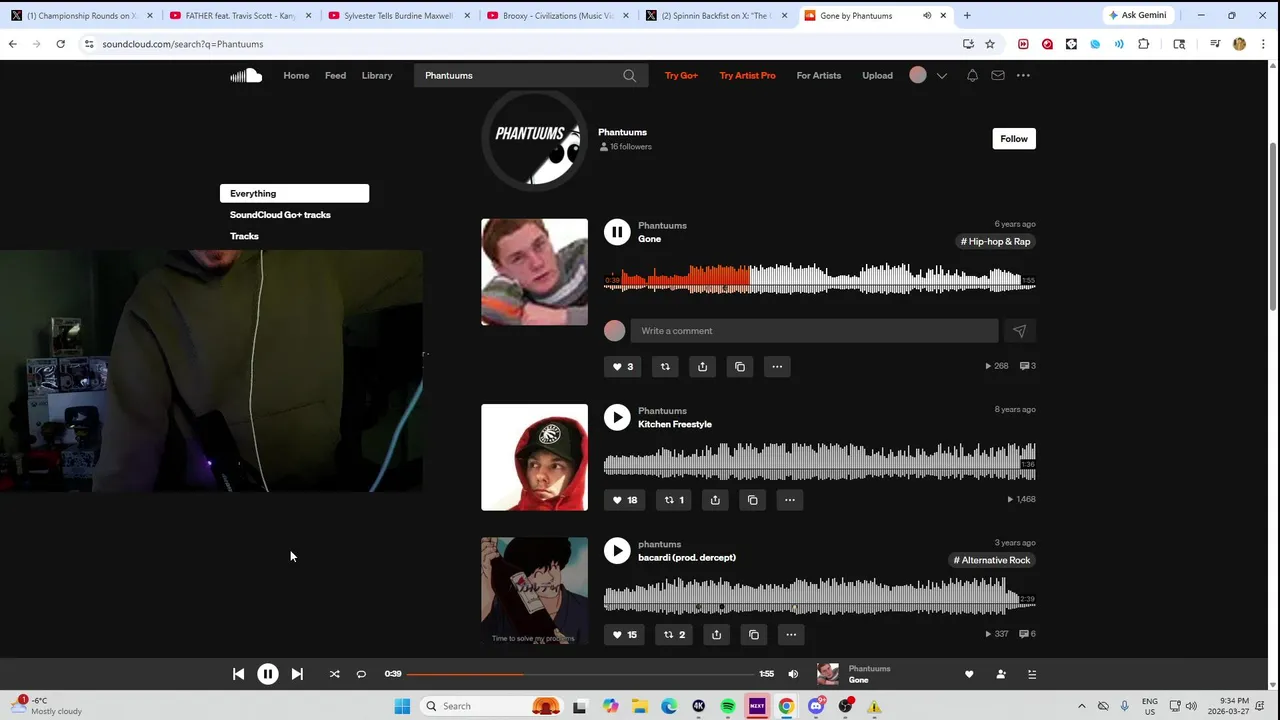The image size is (1280, 720).
Task: Like the Kitchen Freestyle track
Action: 625,500
